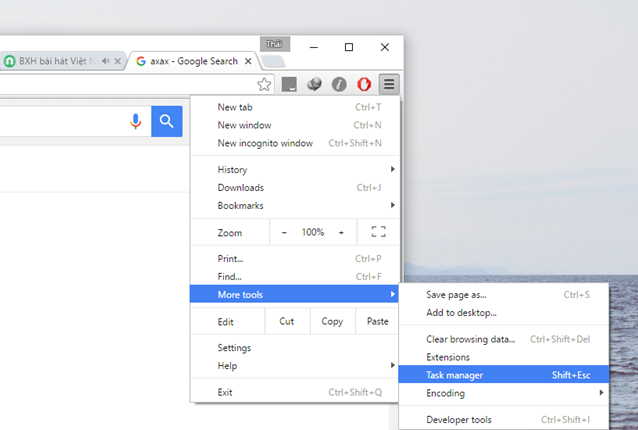Close the BXH bài hát Việt tab
This screenshot has height=430, width=638.
(118, 61)
